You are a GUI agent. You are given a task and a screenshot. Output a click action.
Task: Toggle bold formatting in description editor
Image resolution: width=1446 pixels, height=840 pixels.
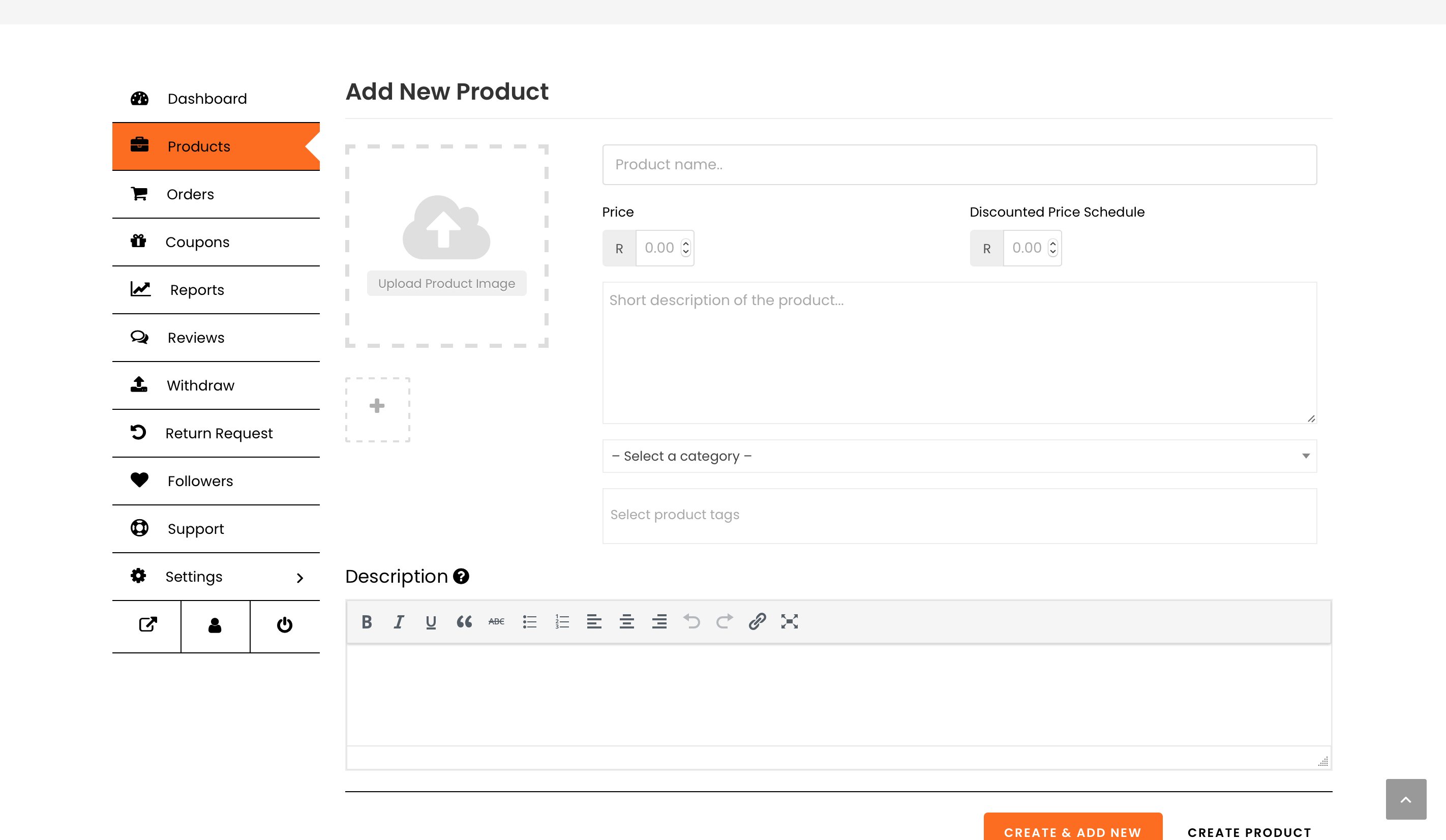(x=367, y=621)
